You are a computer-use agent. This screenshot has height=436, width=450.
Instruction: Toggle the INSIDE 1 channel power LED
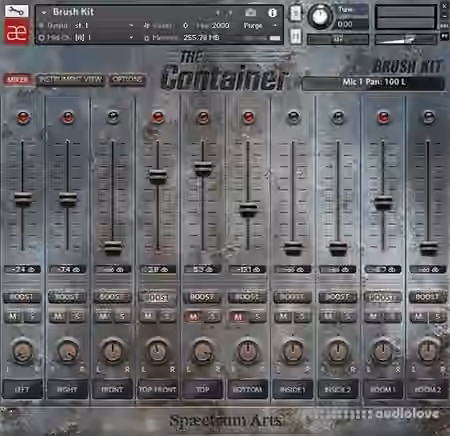(x=293, y=117)
